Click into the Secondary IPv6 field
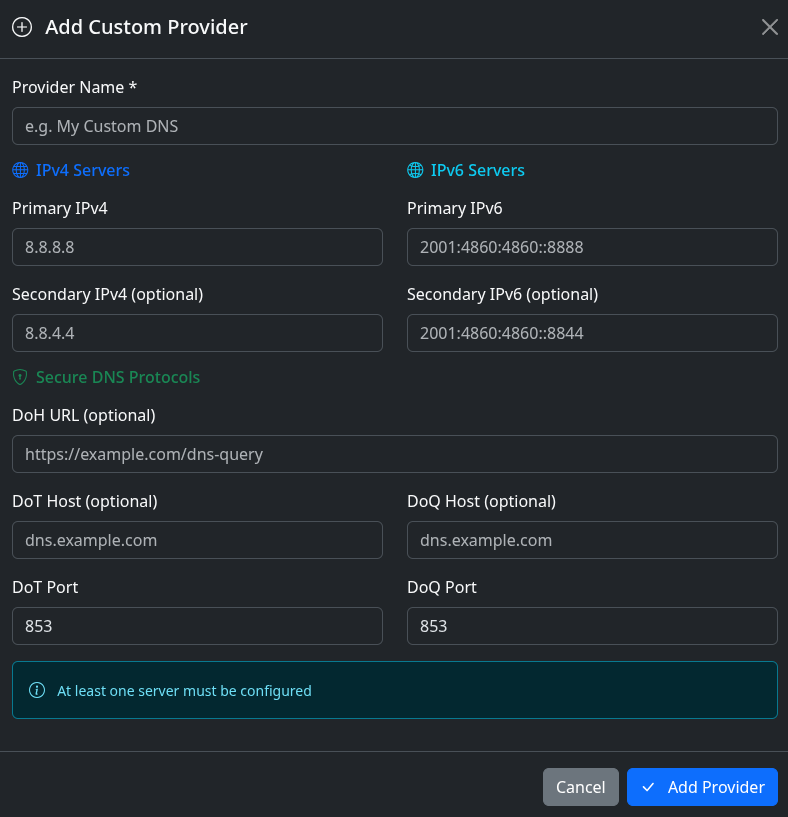The height and width of the screenshot is (817, 788). click(592, 333)
